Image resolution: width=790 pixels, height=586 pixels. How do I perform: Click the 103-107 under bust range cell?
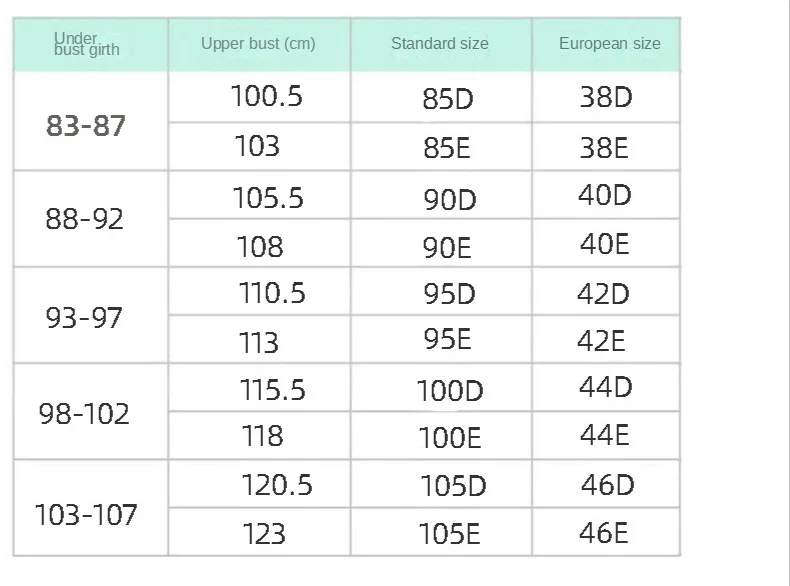[x=86, y=515]
